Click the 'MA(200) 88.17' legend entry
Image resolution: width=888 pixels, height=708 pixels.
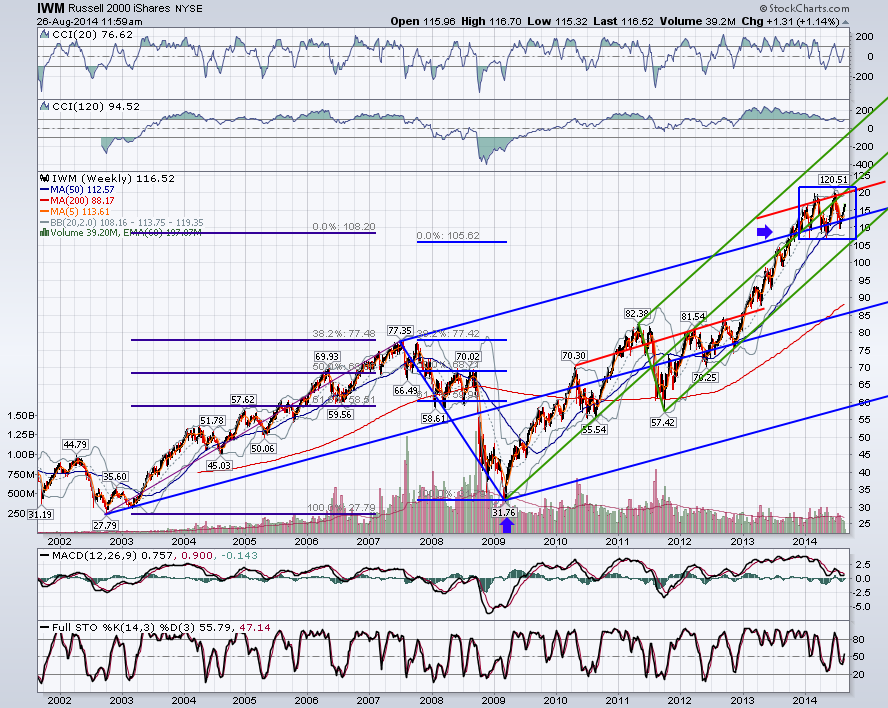[82, 201]
